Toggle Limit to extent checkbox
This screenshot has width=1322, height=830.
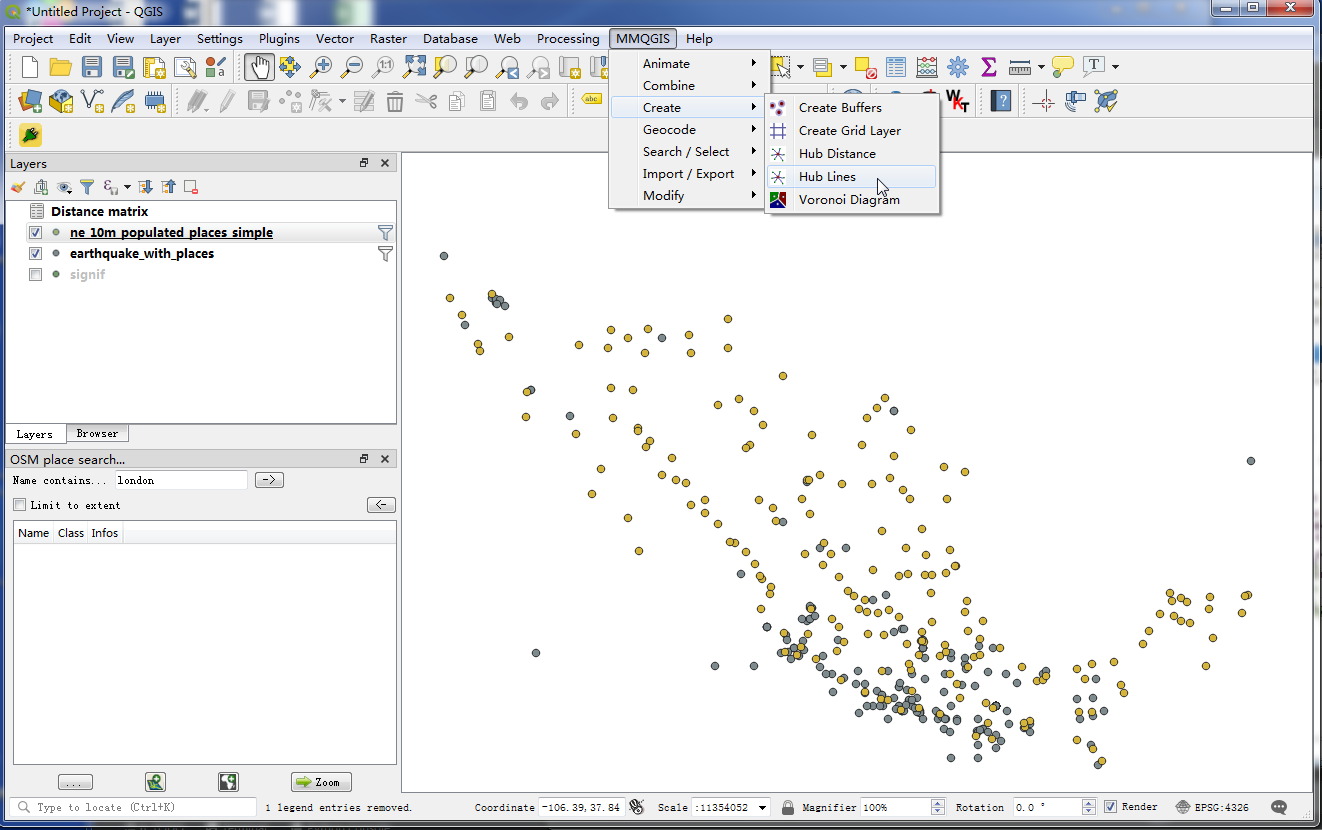(20, 505)
